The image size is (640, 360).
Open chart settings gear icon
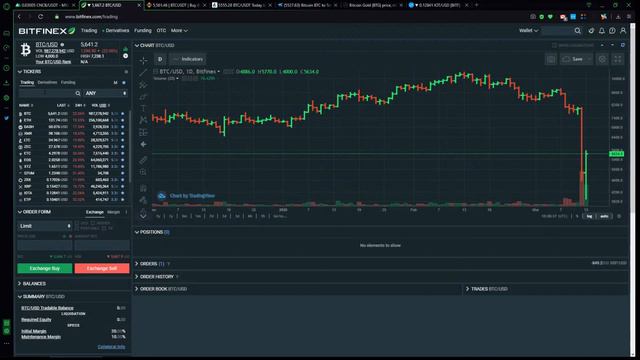coord(602,59)
